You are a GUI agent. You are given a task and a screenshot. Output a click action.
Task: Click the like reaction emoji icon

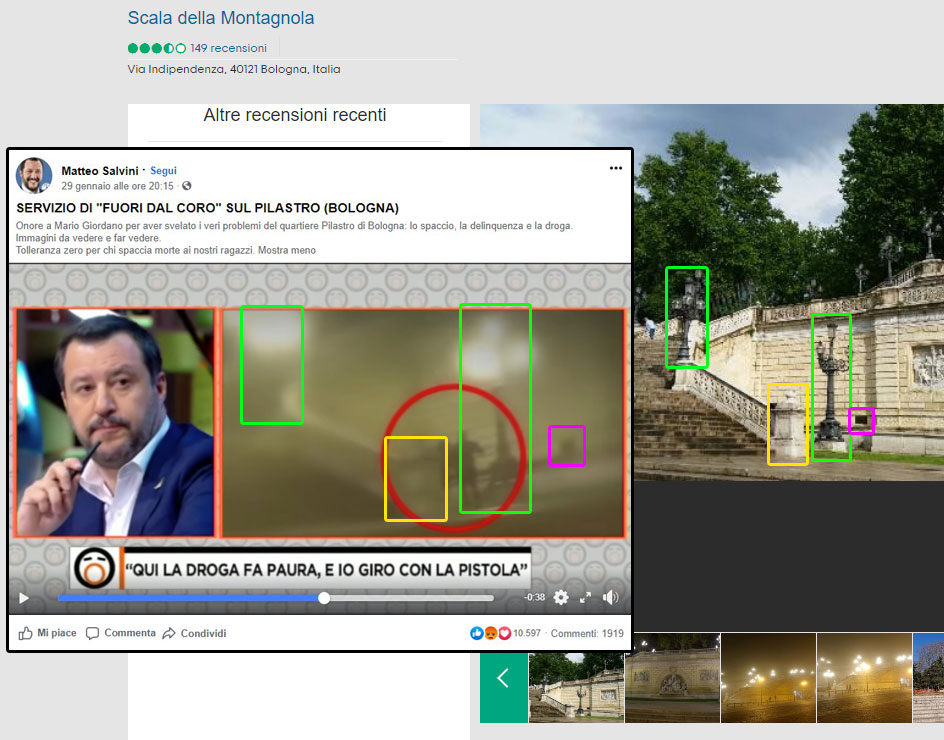point(476,633)
